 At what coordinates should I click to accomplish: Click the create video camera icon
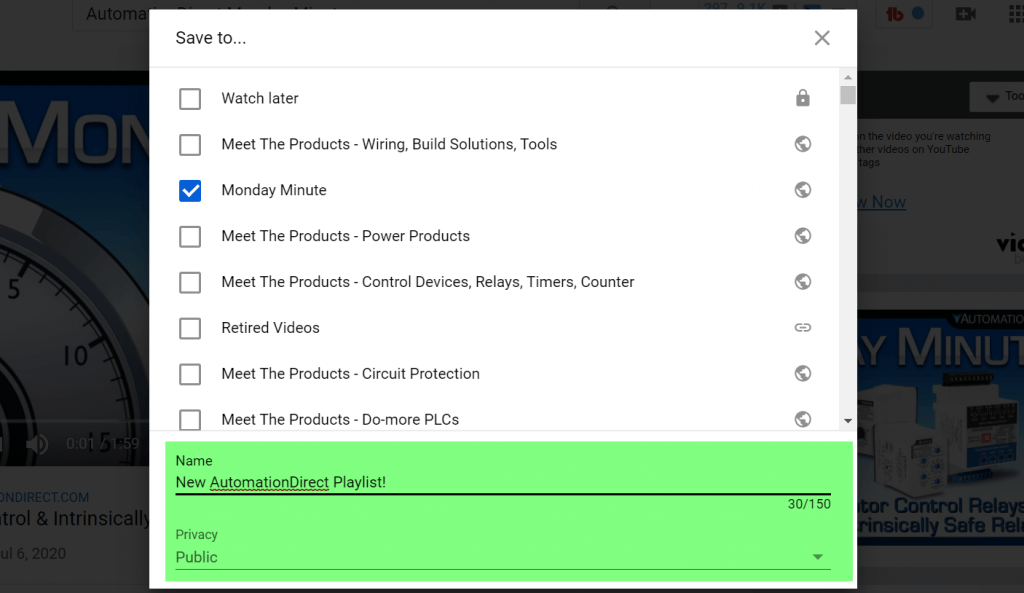pyautogui.click(x=965, y=14)
